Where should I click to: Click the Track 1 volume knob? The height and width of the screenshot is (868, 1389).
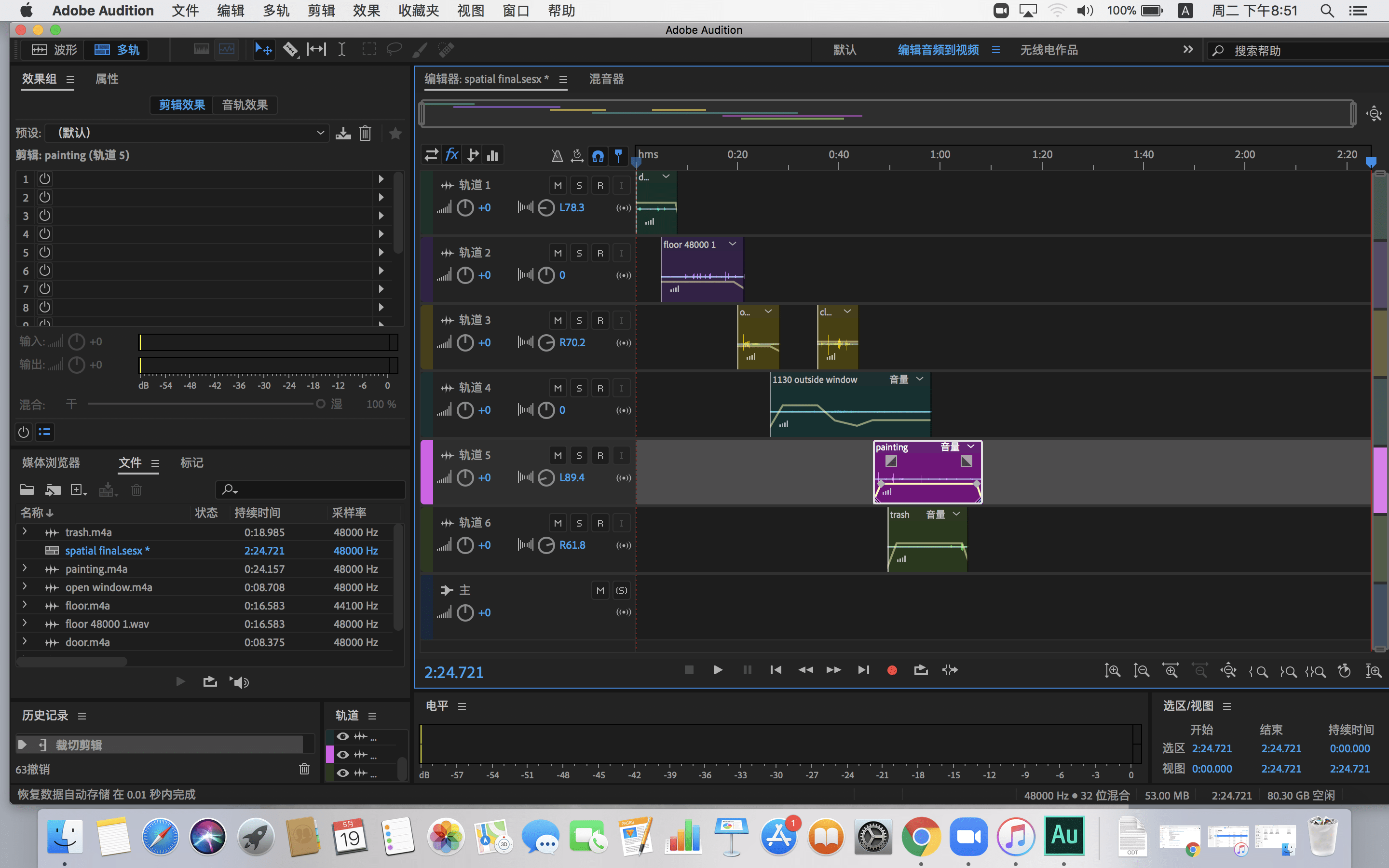point(465,208)
